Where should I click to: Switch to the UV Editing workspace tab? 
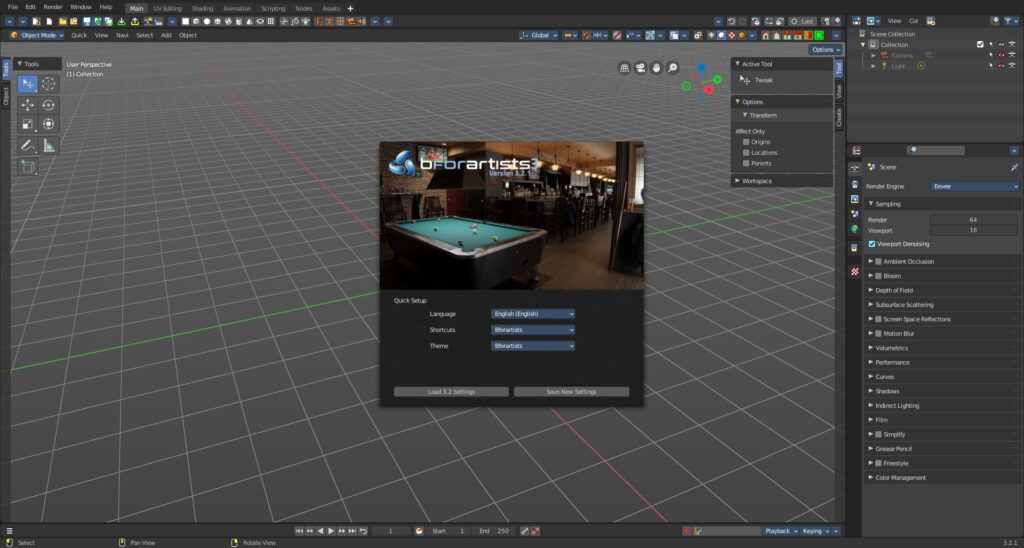point(167,8)
